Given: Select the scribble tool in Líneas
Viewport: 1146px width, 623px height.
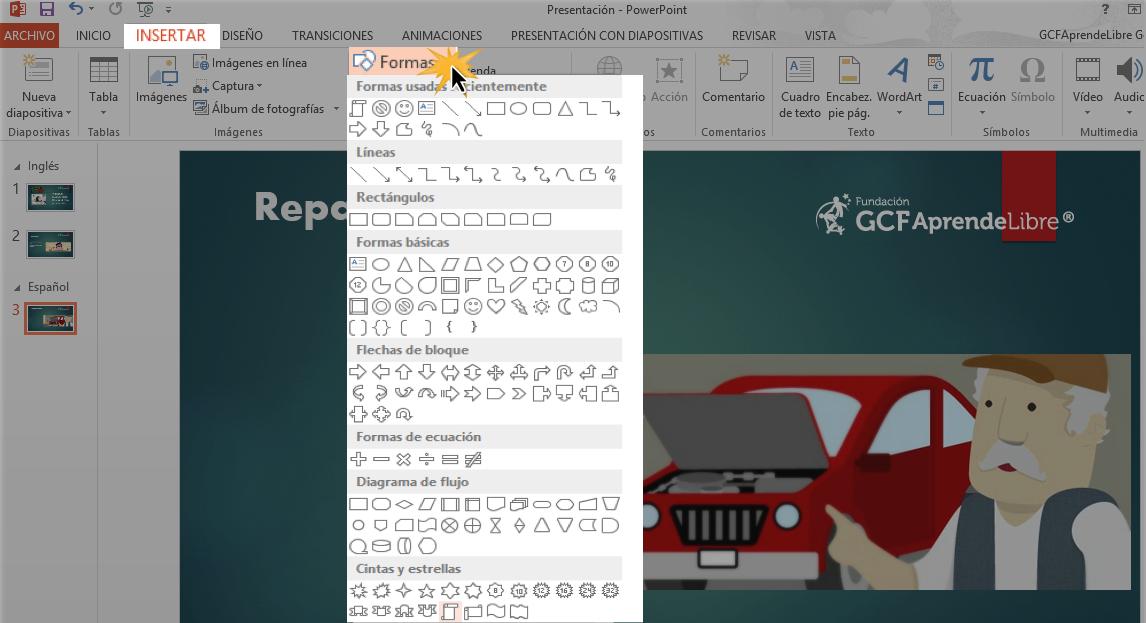Looking at the screenshot, I should tap(610, 175).
